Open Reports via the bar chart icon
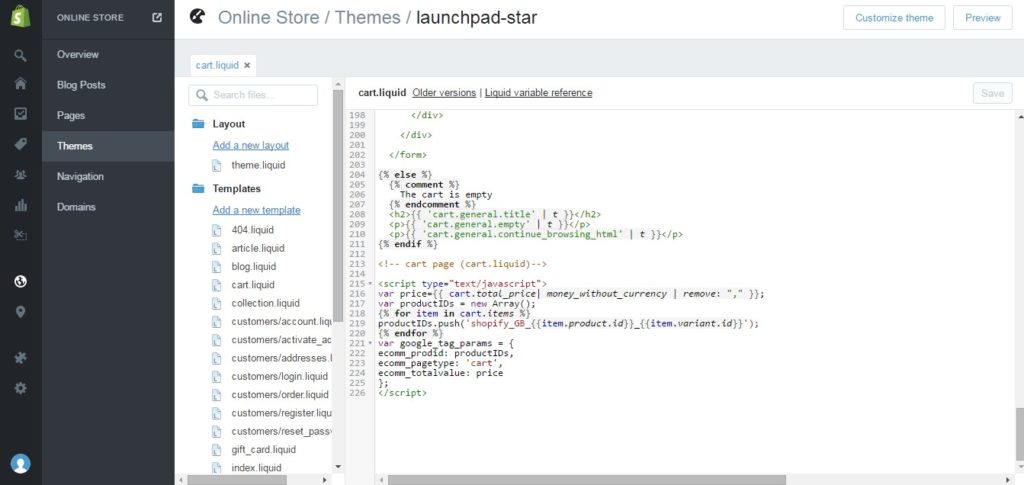 tap(20, 206)
